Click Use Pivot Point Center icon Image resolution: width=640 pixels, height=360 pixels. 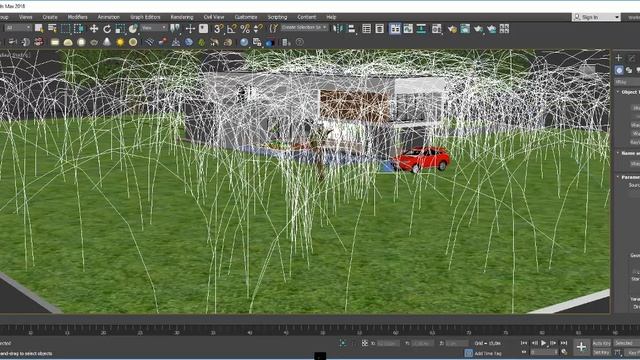click(x=175, y=29)
